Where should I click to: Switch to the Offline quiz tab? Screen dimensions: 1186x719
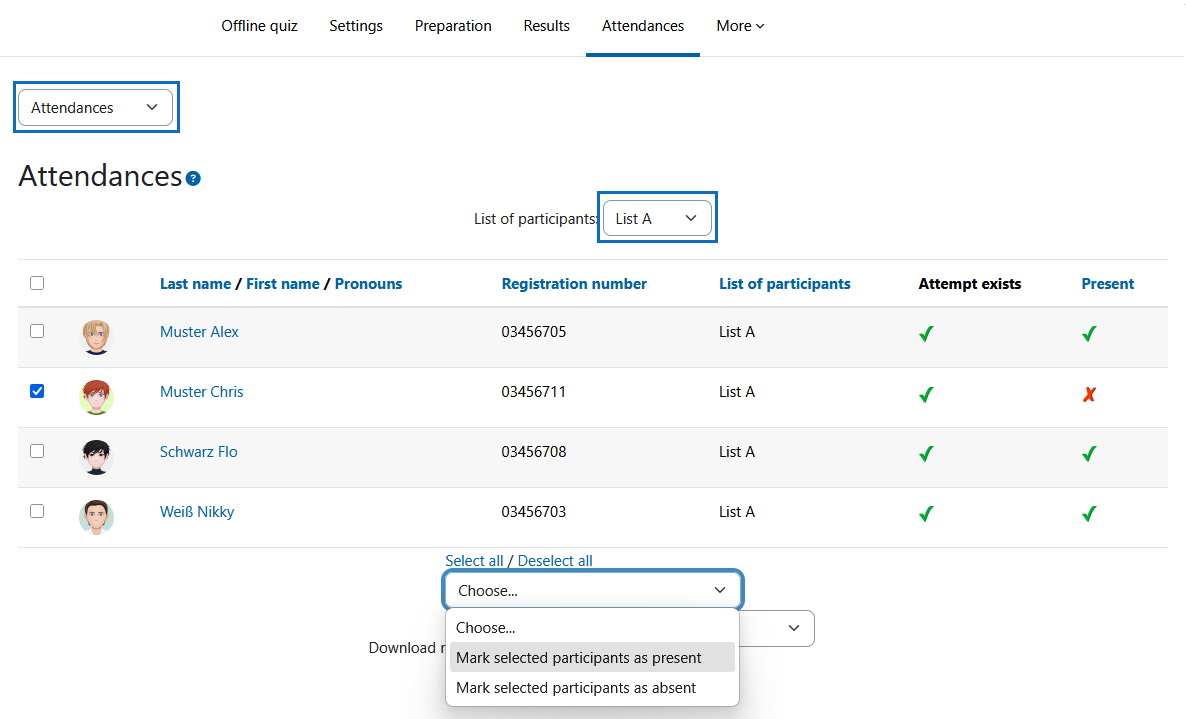pos(259,26)
